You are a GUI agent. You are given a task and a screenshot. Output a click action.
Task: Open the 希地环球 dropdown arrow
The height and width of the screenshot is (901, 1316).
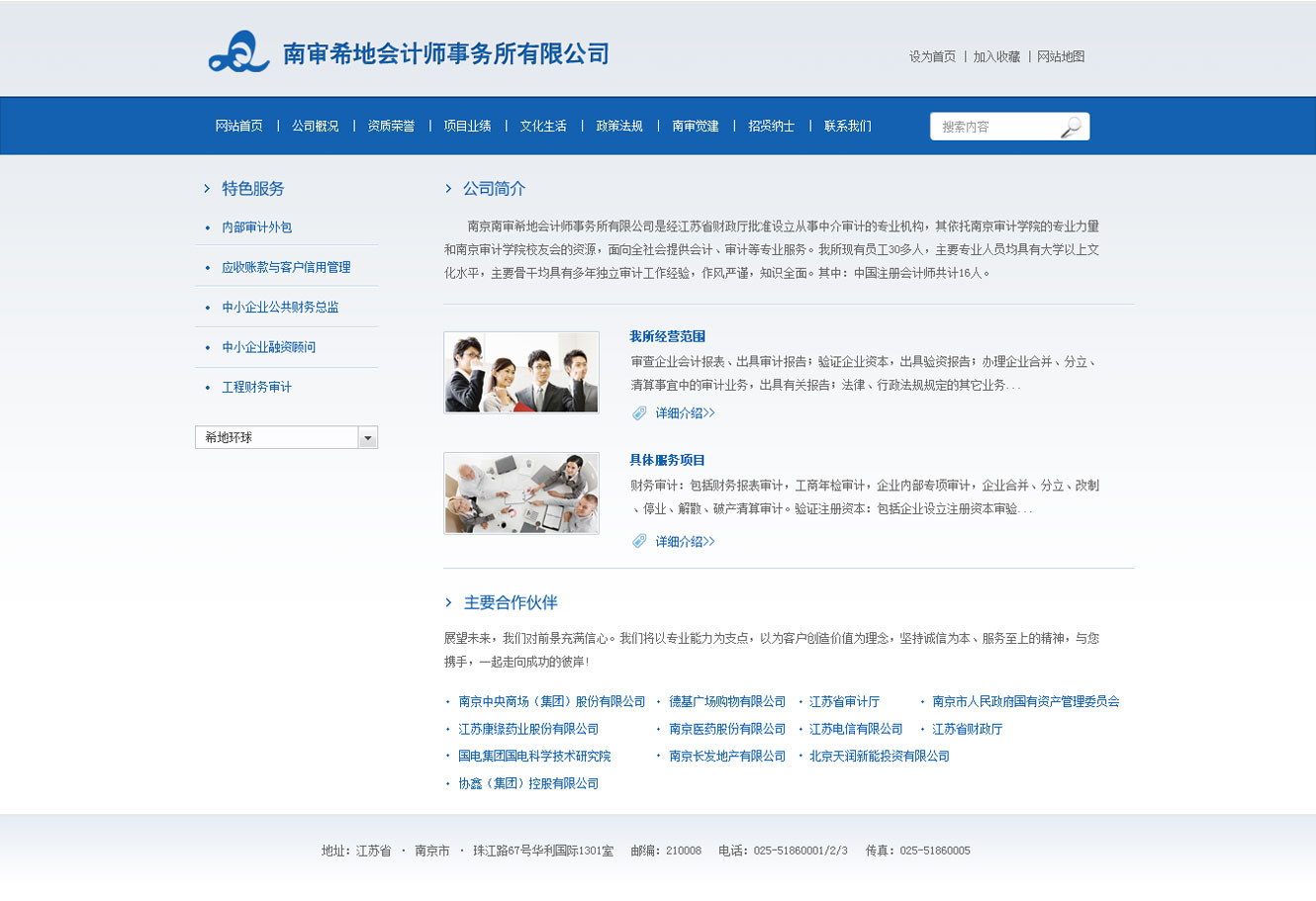367,438
